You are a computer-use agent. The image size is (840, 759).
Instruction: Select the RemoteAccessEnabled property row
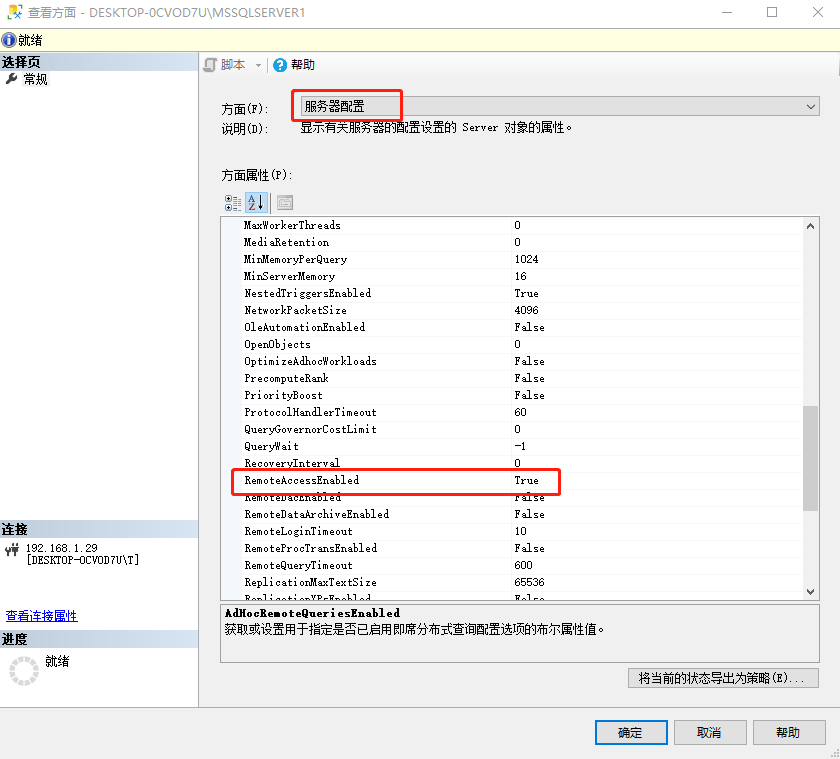(302, 481)
